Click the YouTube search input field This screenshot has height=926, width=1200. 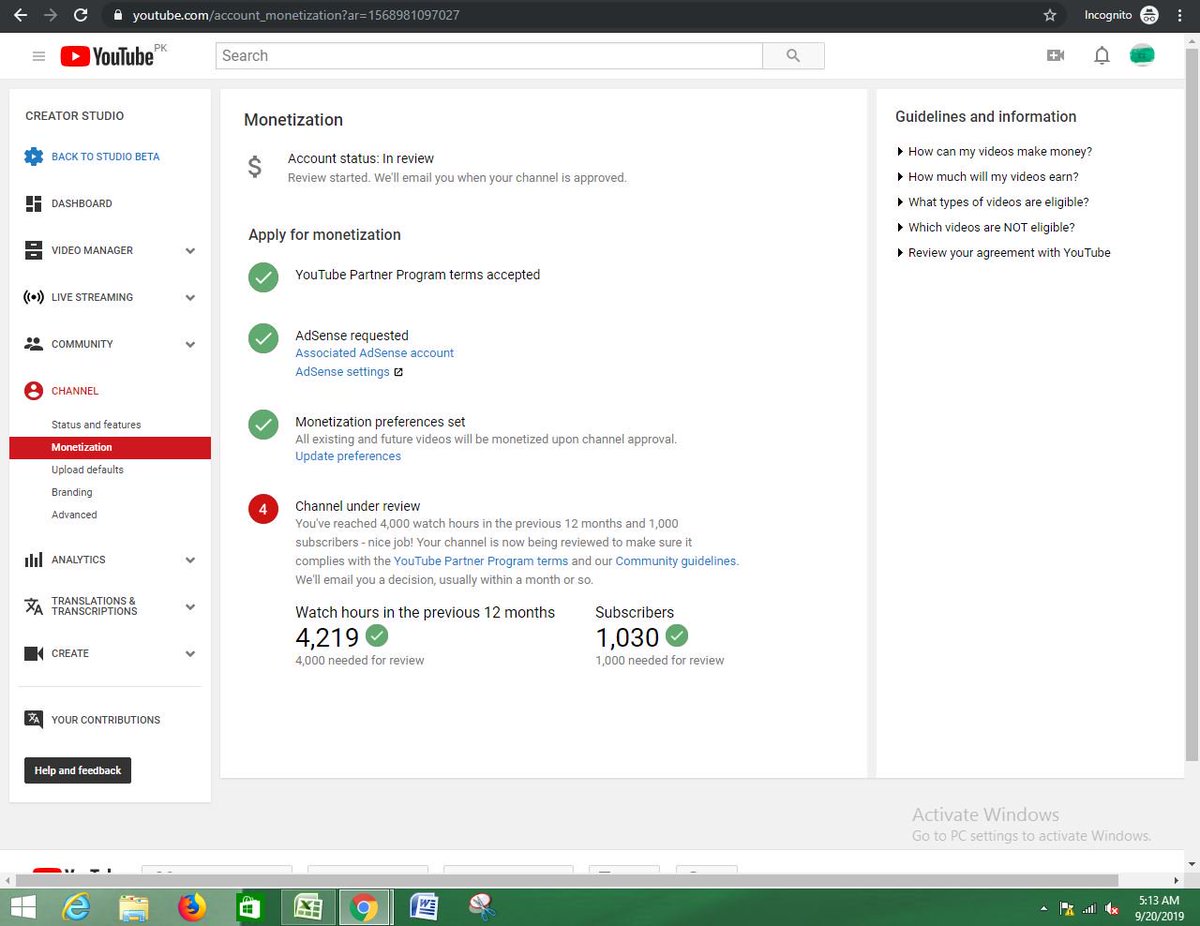489,56
